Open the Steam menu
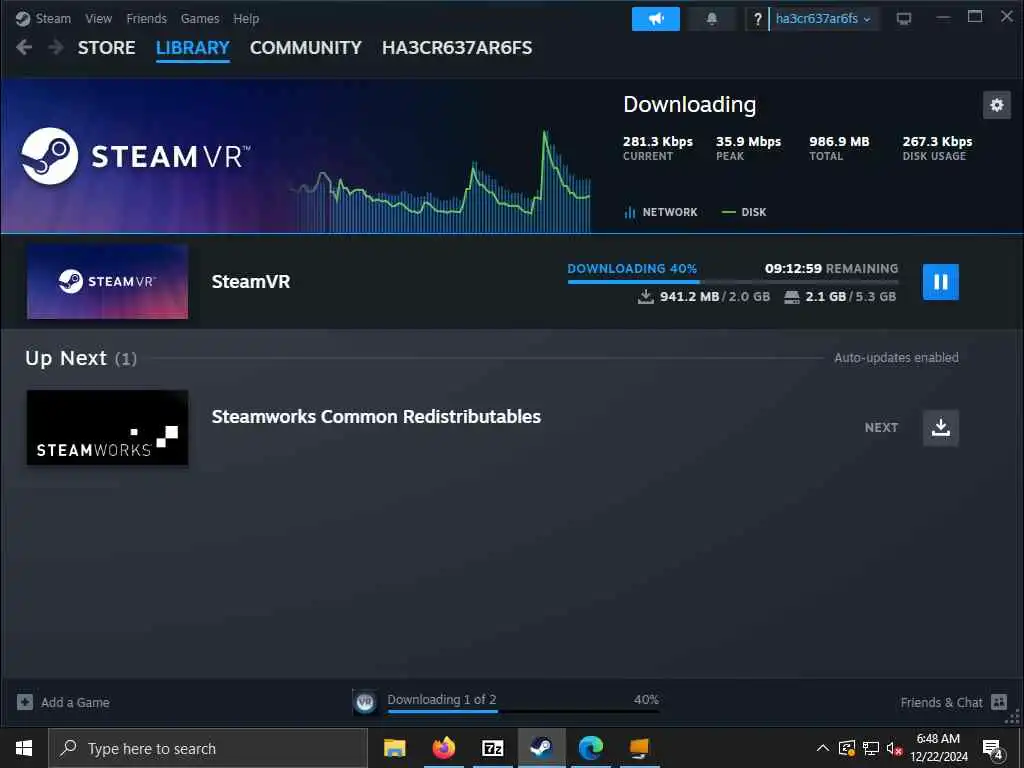The width and height of the screenshot is (1024, 768). coord(53,18)
